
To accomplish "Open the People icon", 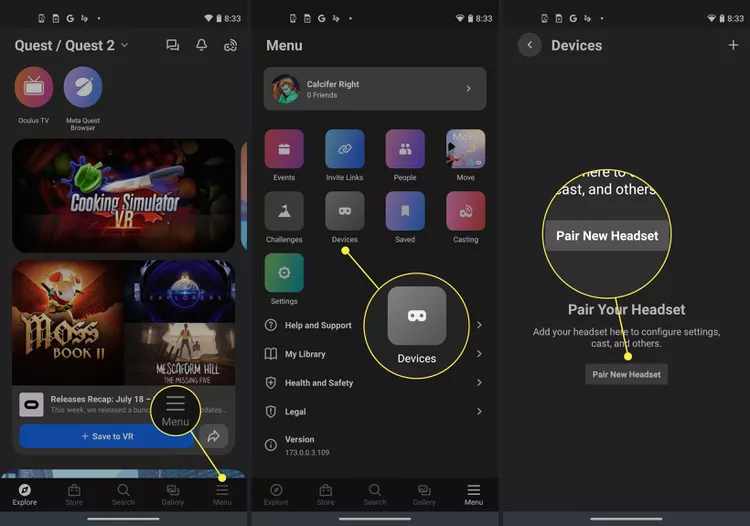I will point(405,150).
